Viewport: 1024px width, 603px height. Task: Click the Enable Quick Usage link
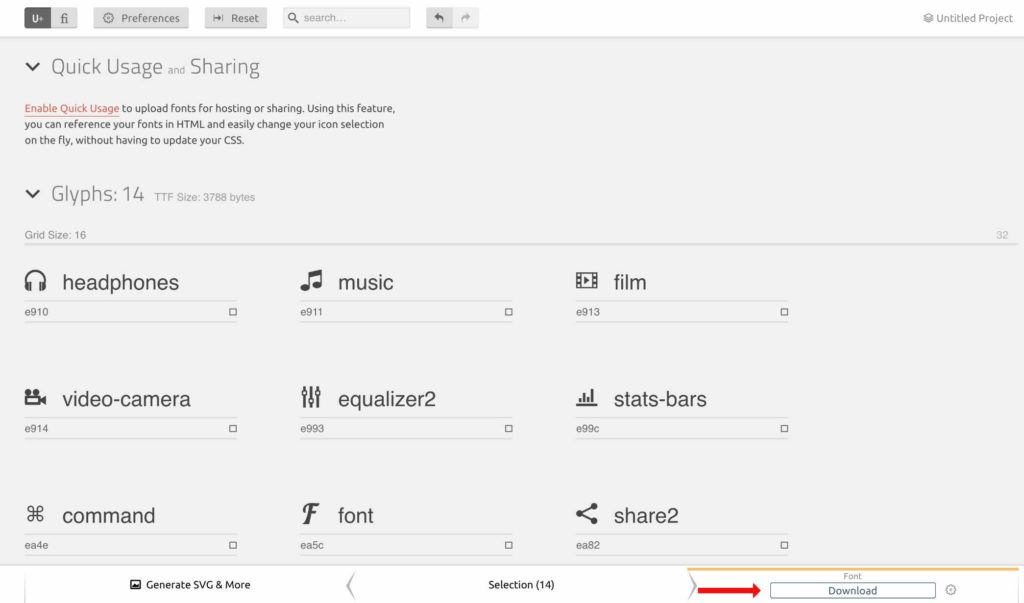[70, 108]
